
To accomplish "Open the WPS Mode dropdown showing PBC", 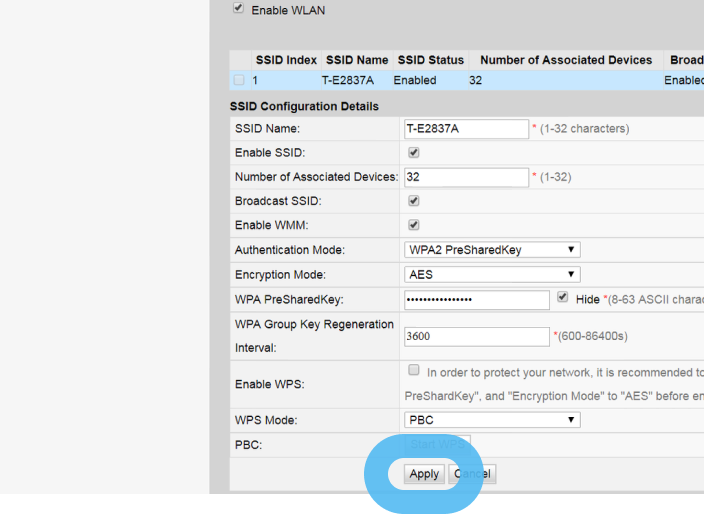I will coord(491,420).
